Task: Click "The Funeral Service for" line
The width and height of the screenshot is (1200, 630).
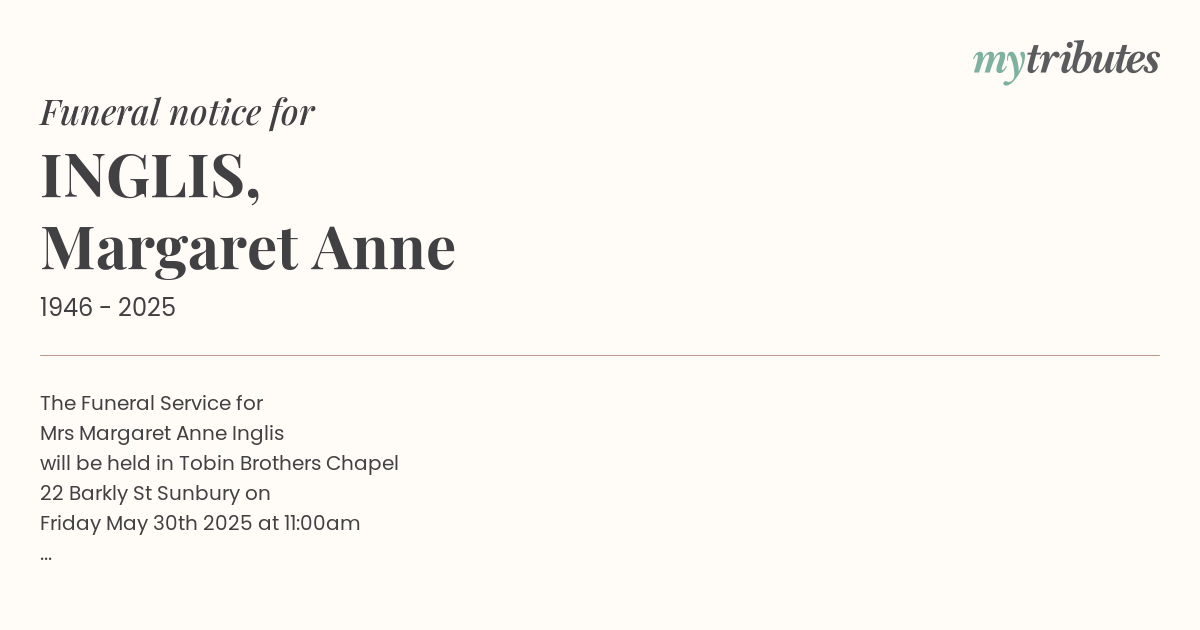Action: pyautogui.click(x=151, y=404)
